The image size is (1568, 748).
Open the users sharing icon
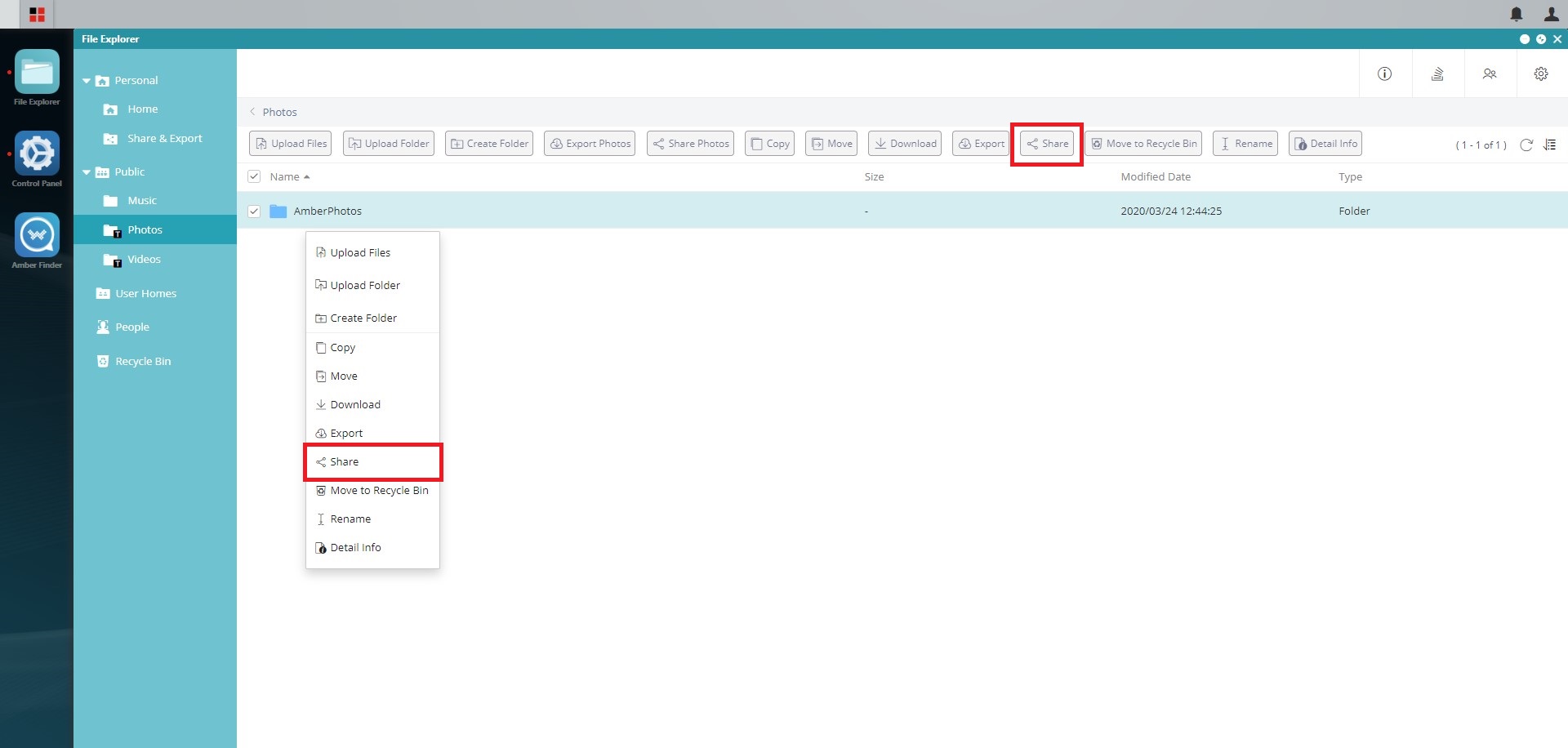point(1490,73)
